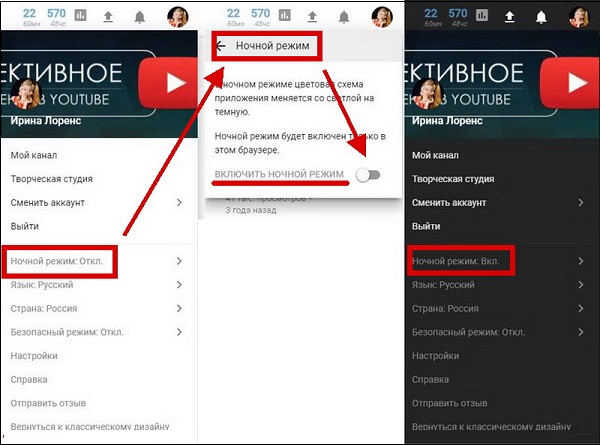Choose Выйти in the dark menu

click(x=426, y=226)
